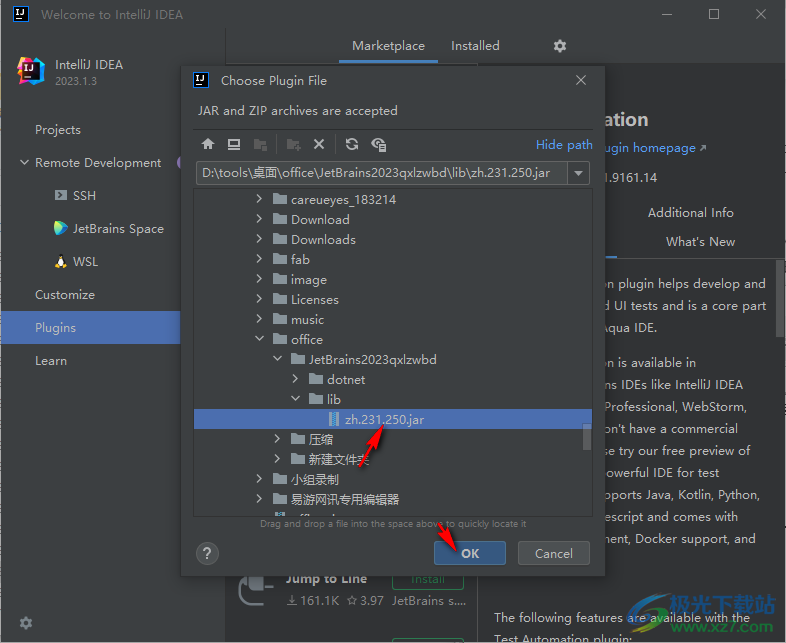Select the 新建文件夹 folder row
The width and height of the screenshot is (786, 643).
[392, 460]
